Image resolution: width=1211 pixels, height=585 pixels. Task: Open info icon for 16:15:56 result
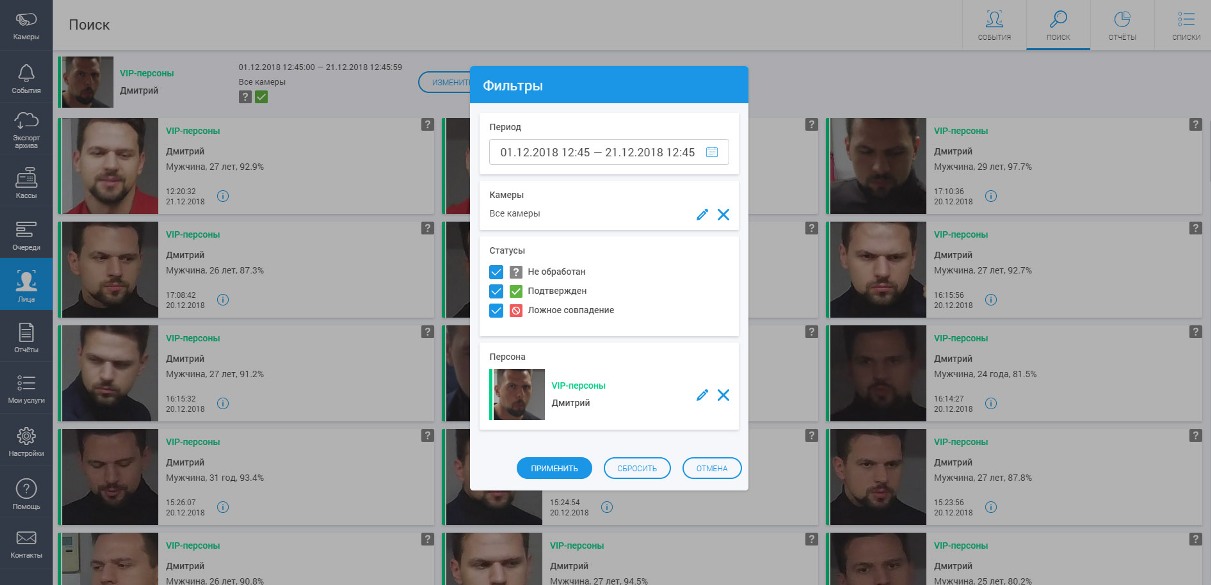pyautogui.click(x=990, y=299)
